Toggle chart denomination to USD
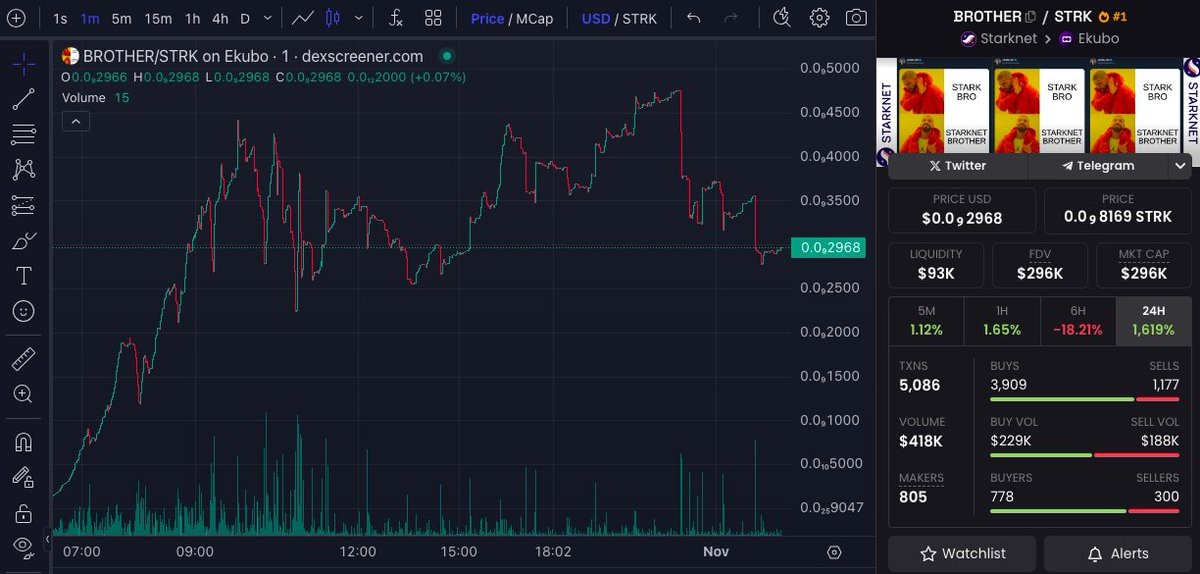The width and height of the screenshot is (1200, 574). tap(596, 18)
